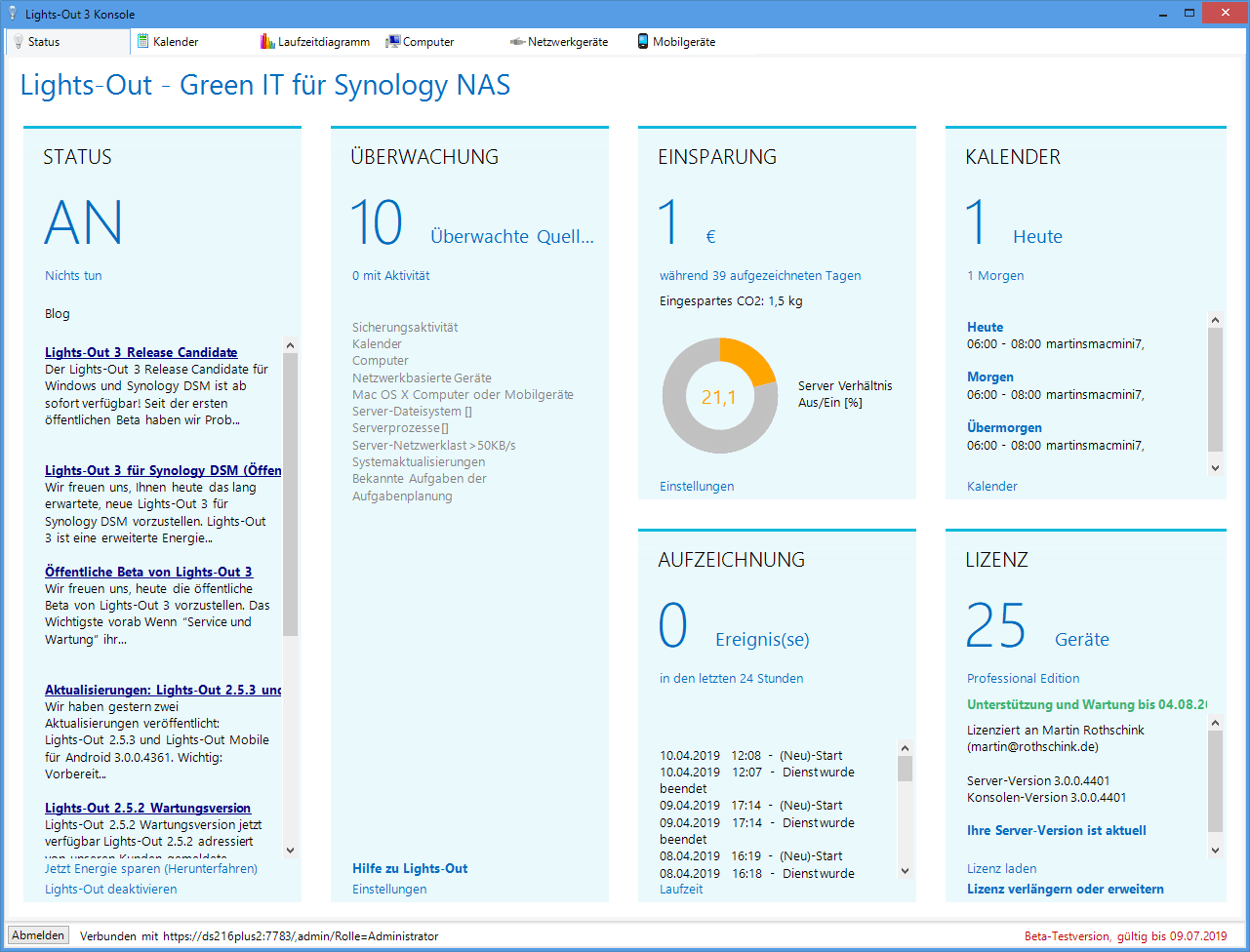Click the Aufzeichnung list scroll down arrow
The image size is (1250, 952).
(x=905, y=871)
